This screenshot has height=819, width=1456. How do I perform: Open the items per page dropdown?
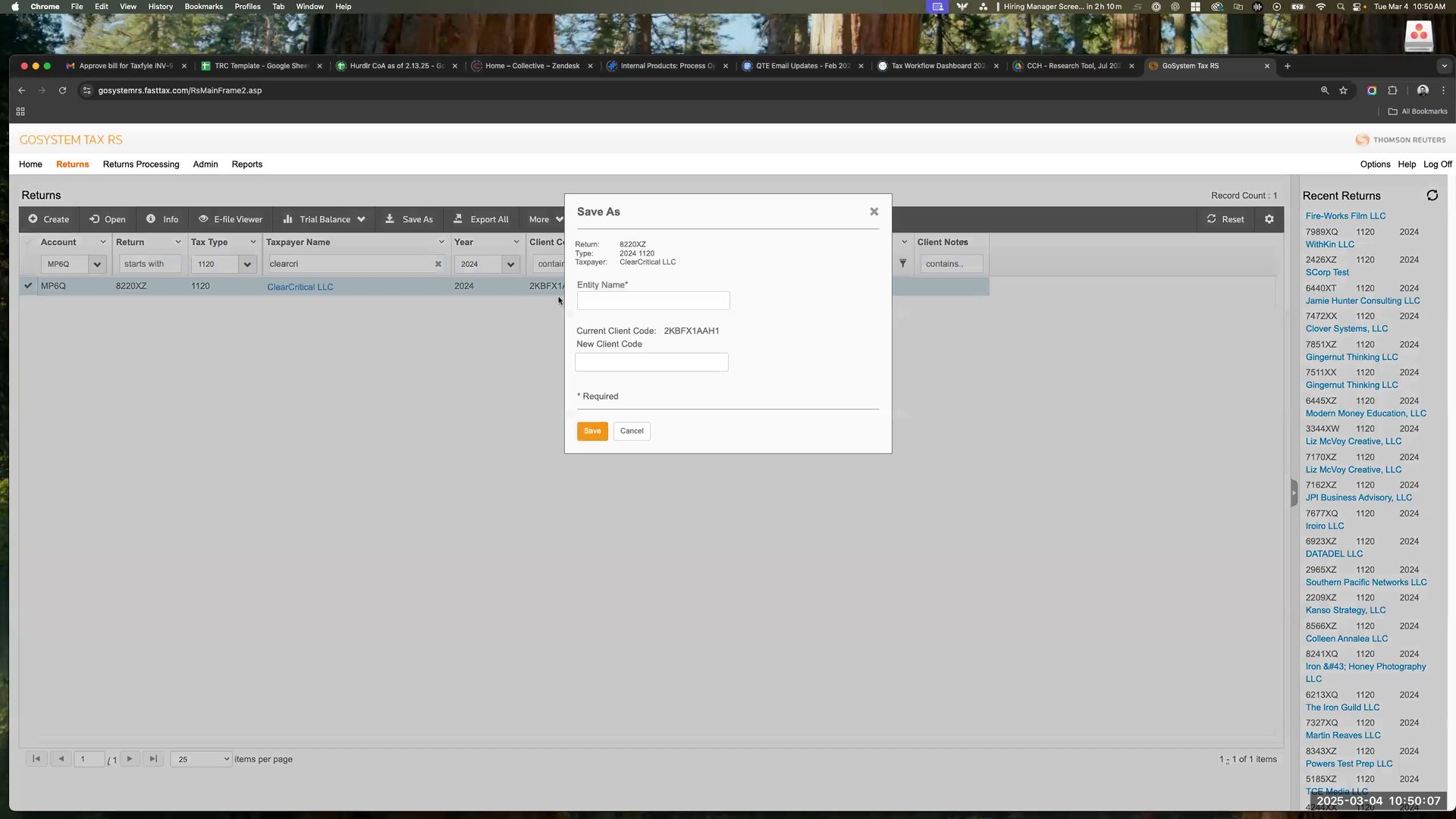[x=201, y=759]
